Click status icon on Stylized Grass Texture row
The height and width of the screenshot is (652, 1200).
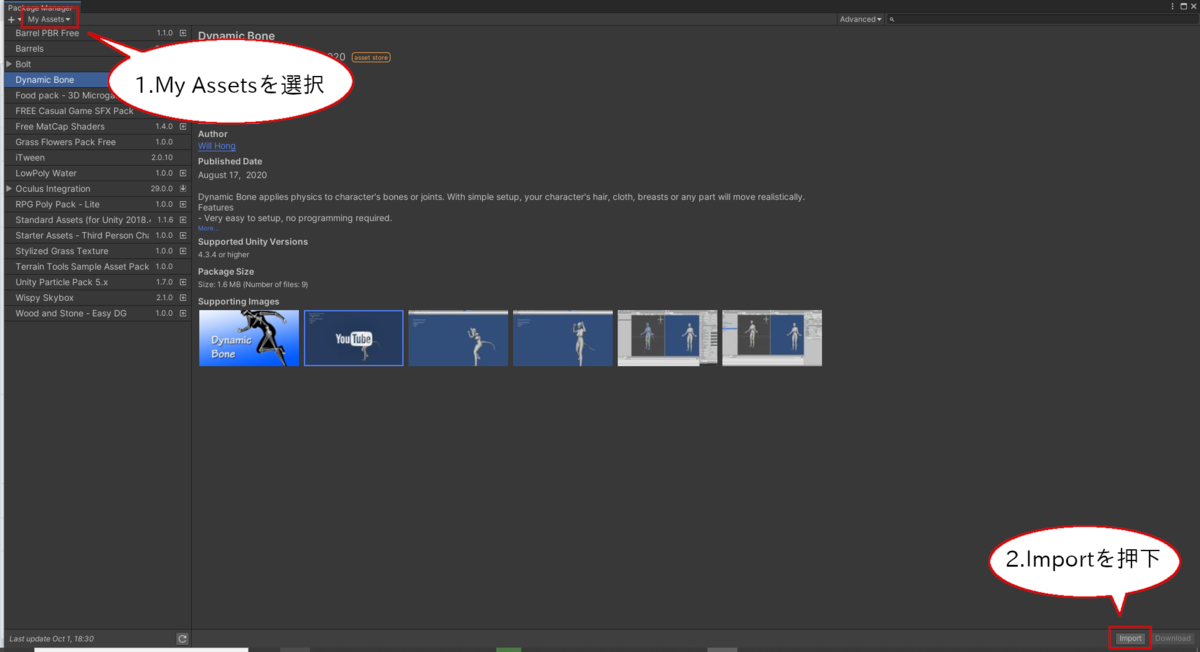pos(183,251)
